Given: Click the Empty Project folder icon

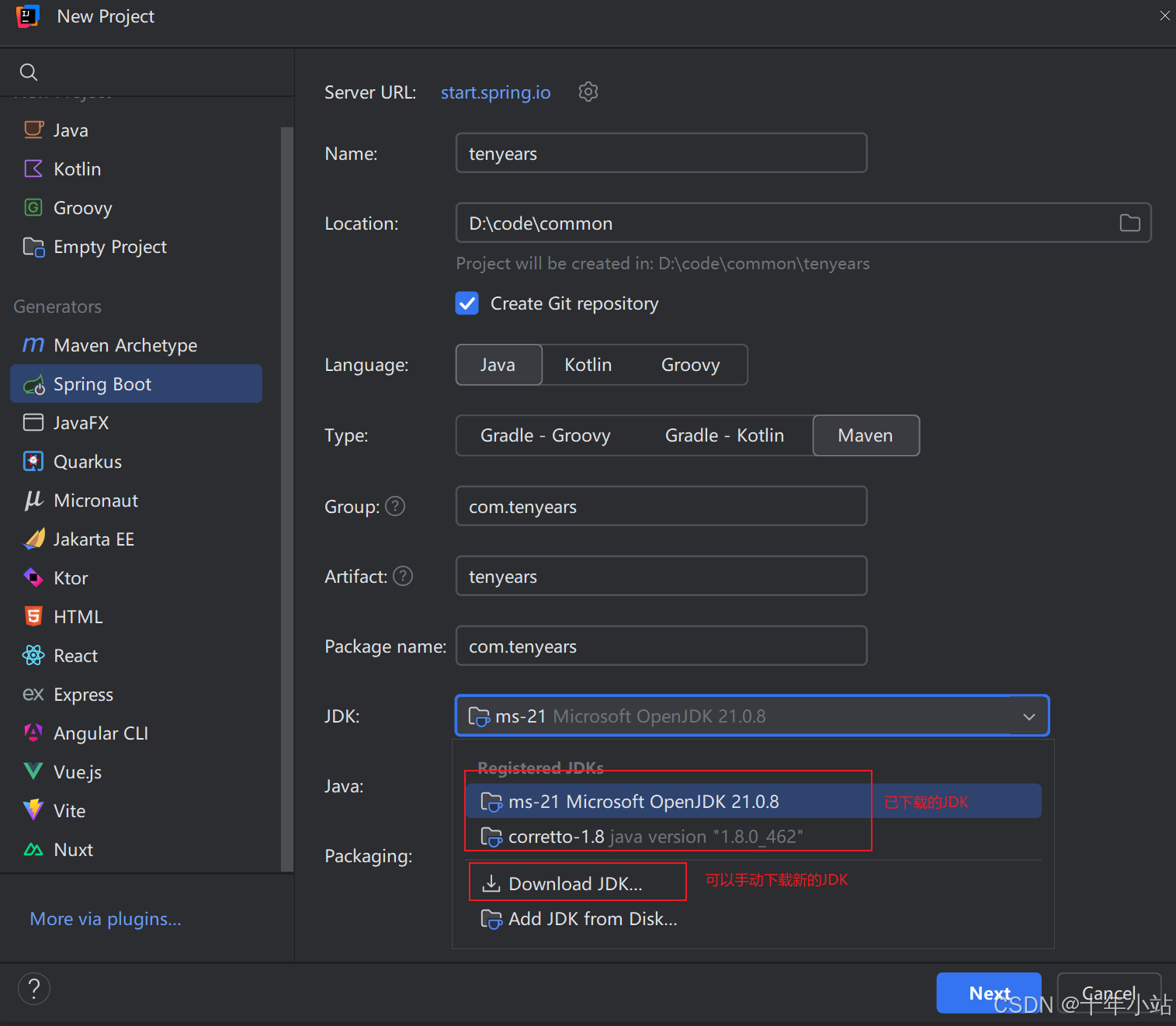Looking at the screenshot, I should [x=33, y=247].
